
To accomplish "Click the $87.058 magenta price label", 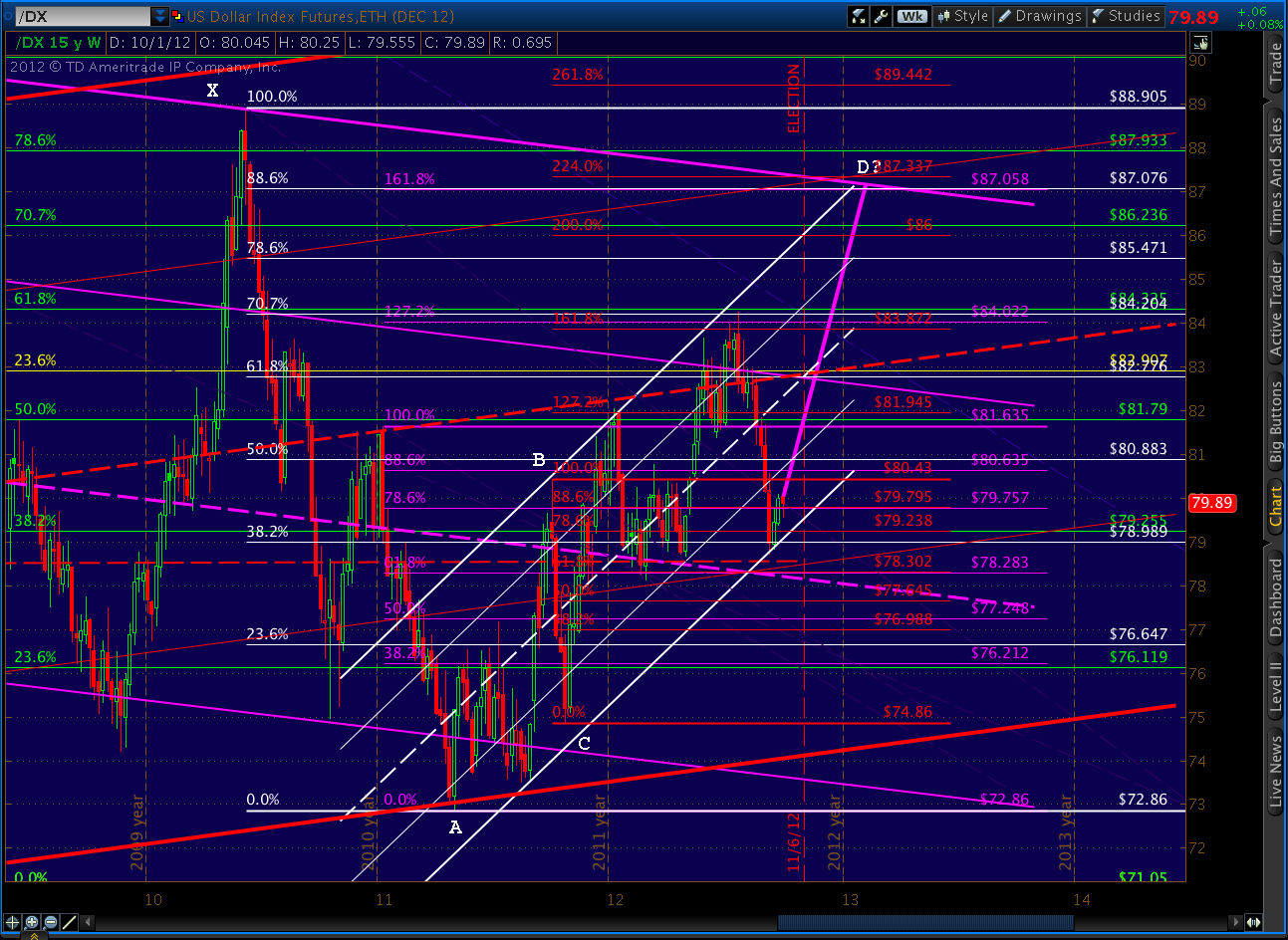I will tap(1000, 179).
